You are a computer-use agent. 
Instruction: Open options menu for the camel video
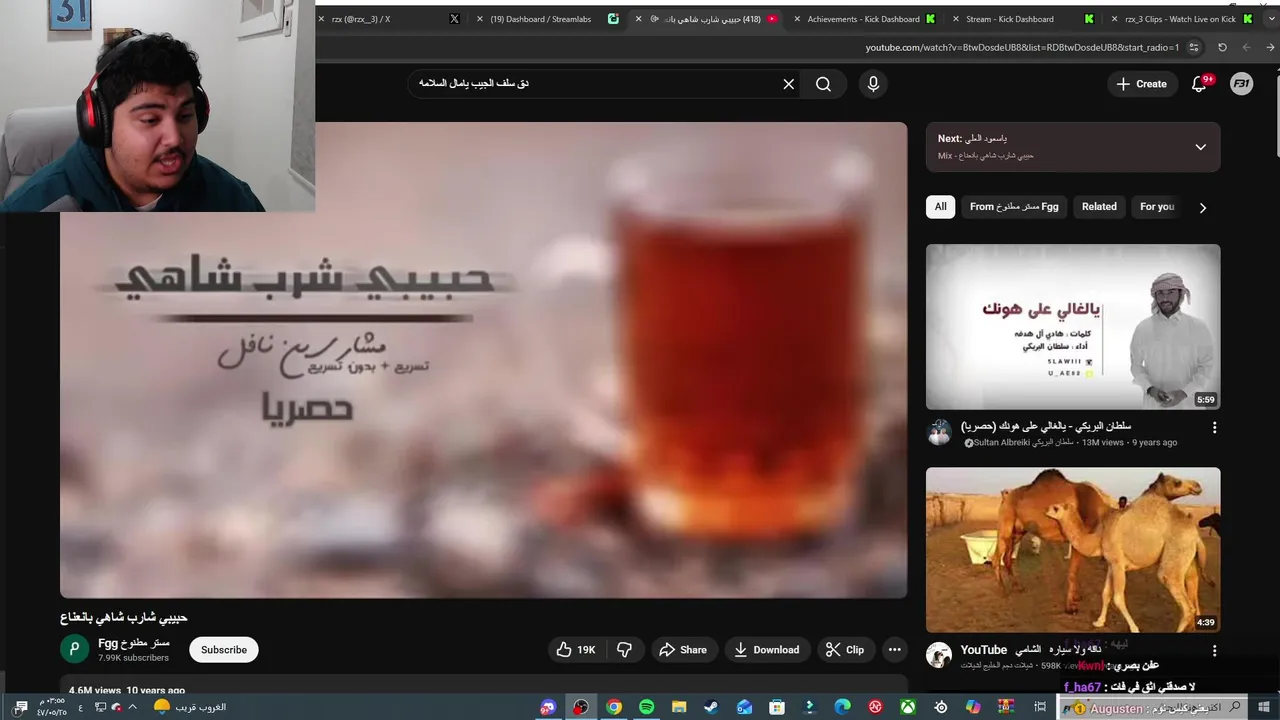1214,650
